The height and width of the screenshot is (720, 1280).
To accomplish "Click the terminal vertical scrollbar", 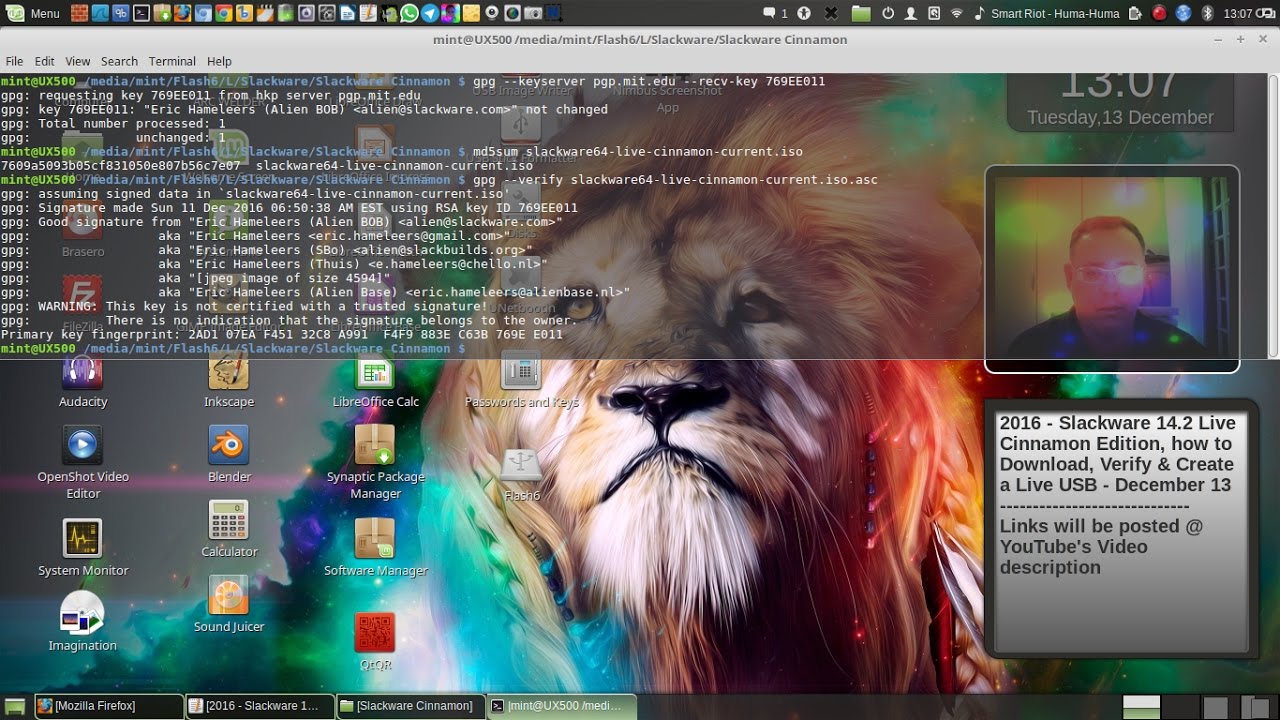I will [1273, 215].
